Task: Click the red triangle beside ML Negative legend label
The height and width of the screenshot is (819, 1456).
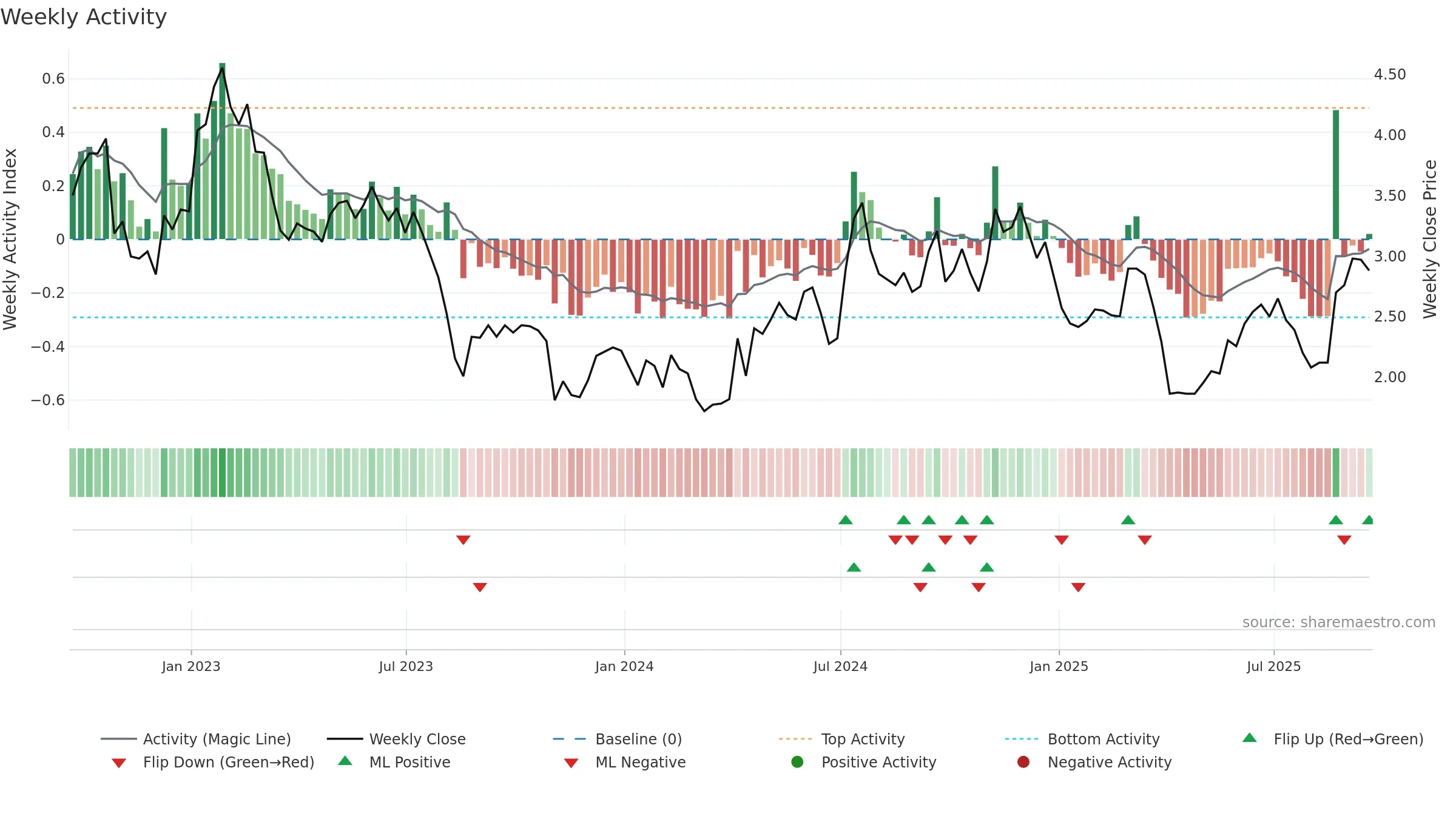Action: tap(571, 763)
